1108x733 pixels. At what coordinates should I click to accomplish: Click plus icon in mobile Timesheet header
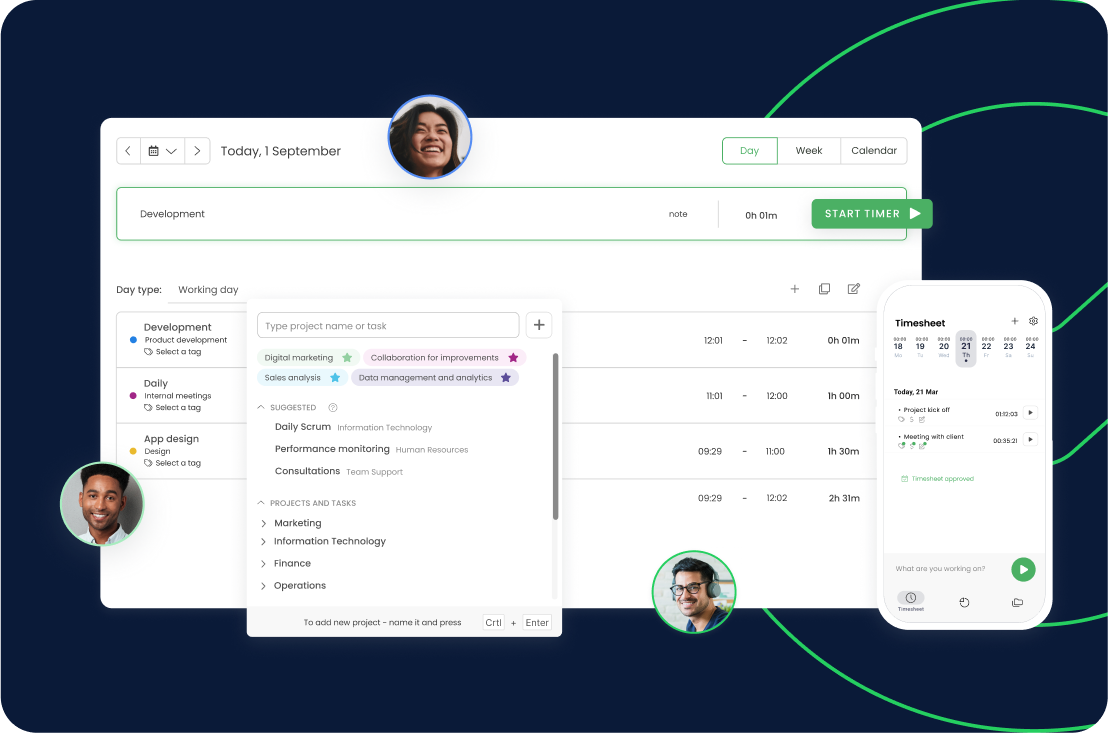point(1014,321)
